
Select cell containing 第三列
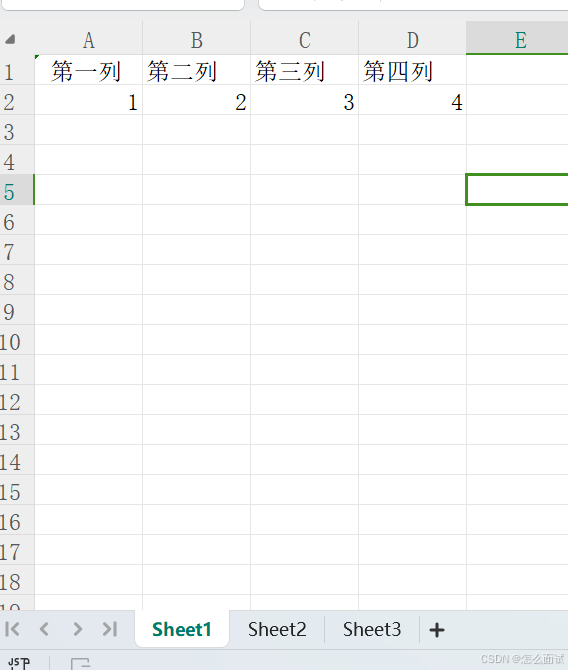(x=305, y=70)
